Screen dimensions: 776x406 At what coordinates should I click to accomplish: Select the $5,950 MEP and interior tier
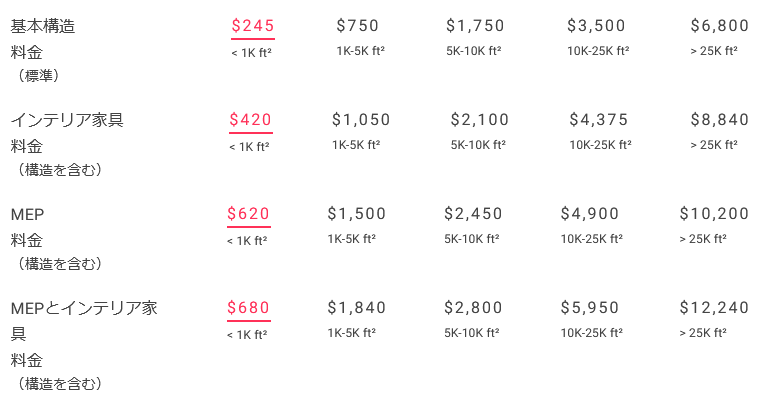point(590,308)
